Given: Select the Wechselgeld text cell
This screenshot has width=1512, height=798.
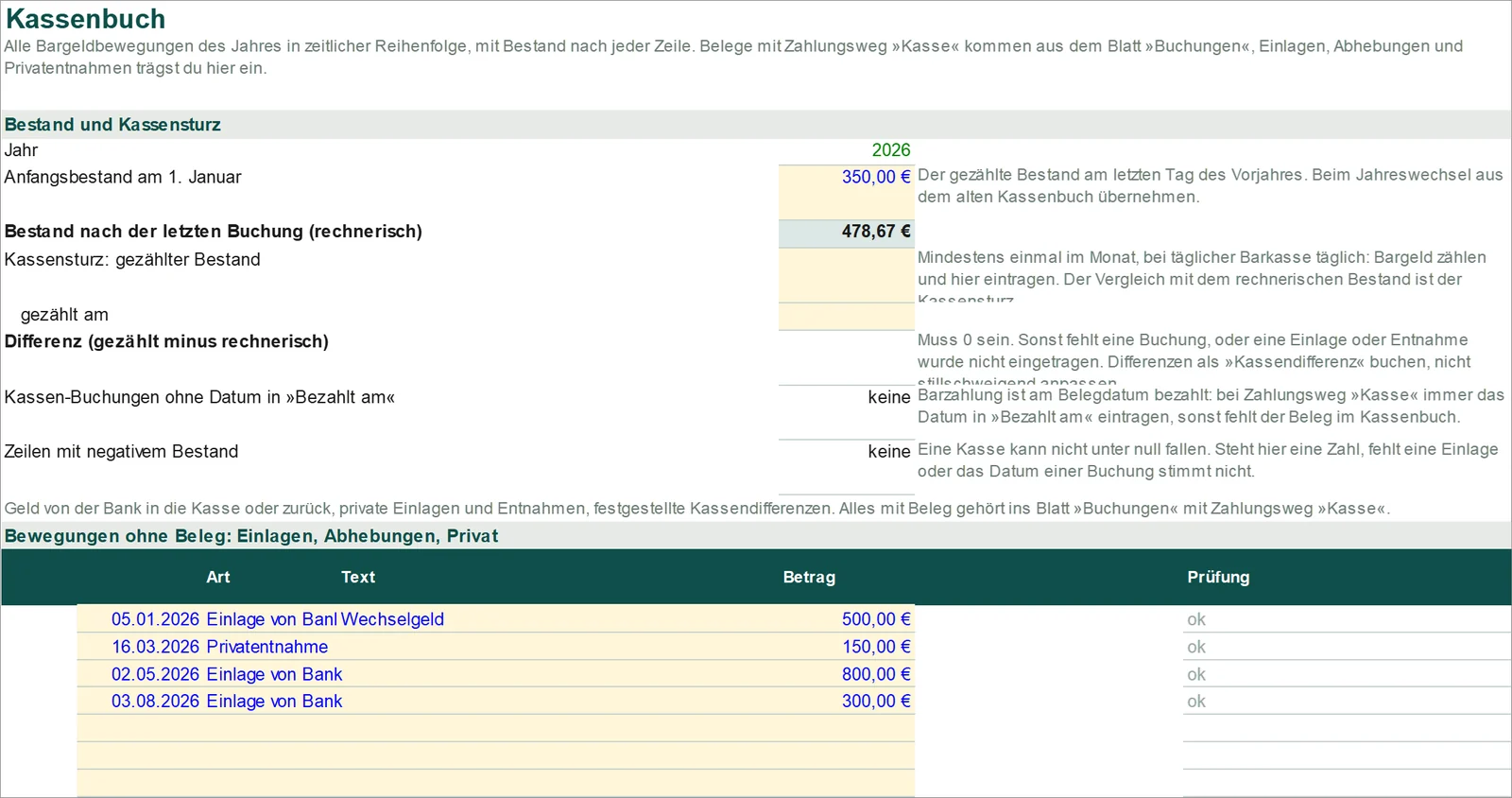Looking at the screenshot, I should point(392,619).
